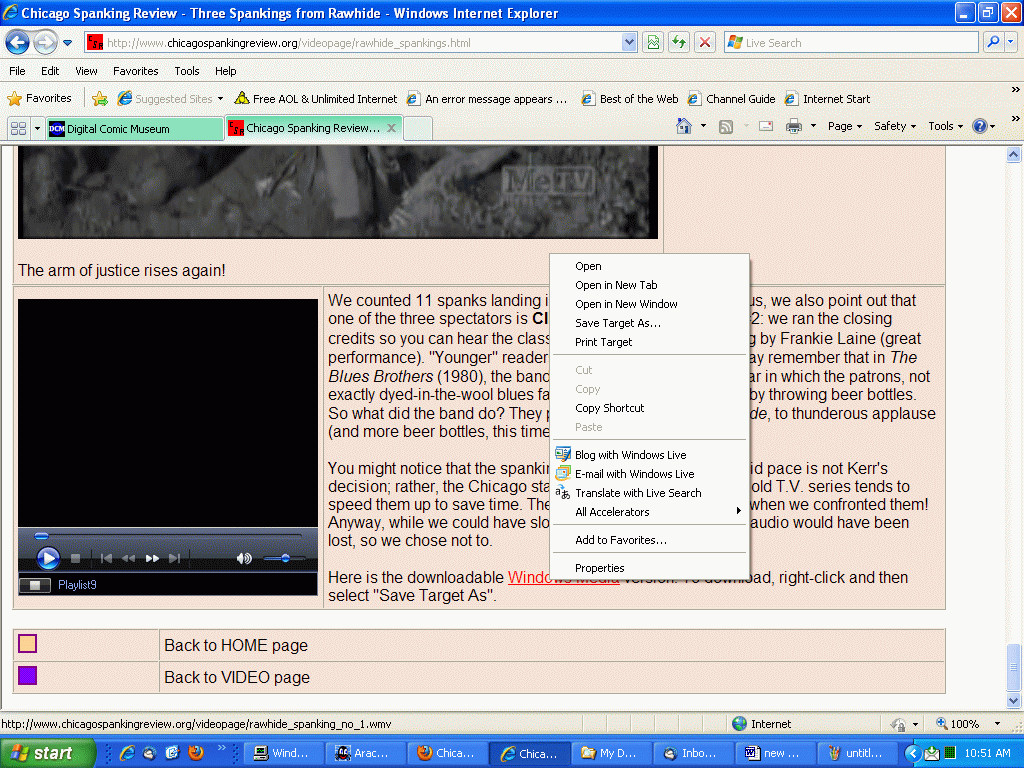Viewport: 1024px width, 768px height.
Task: Open the View menu
Action: [86, 71]
